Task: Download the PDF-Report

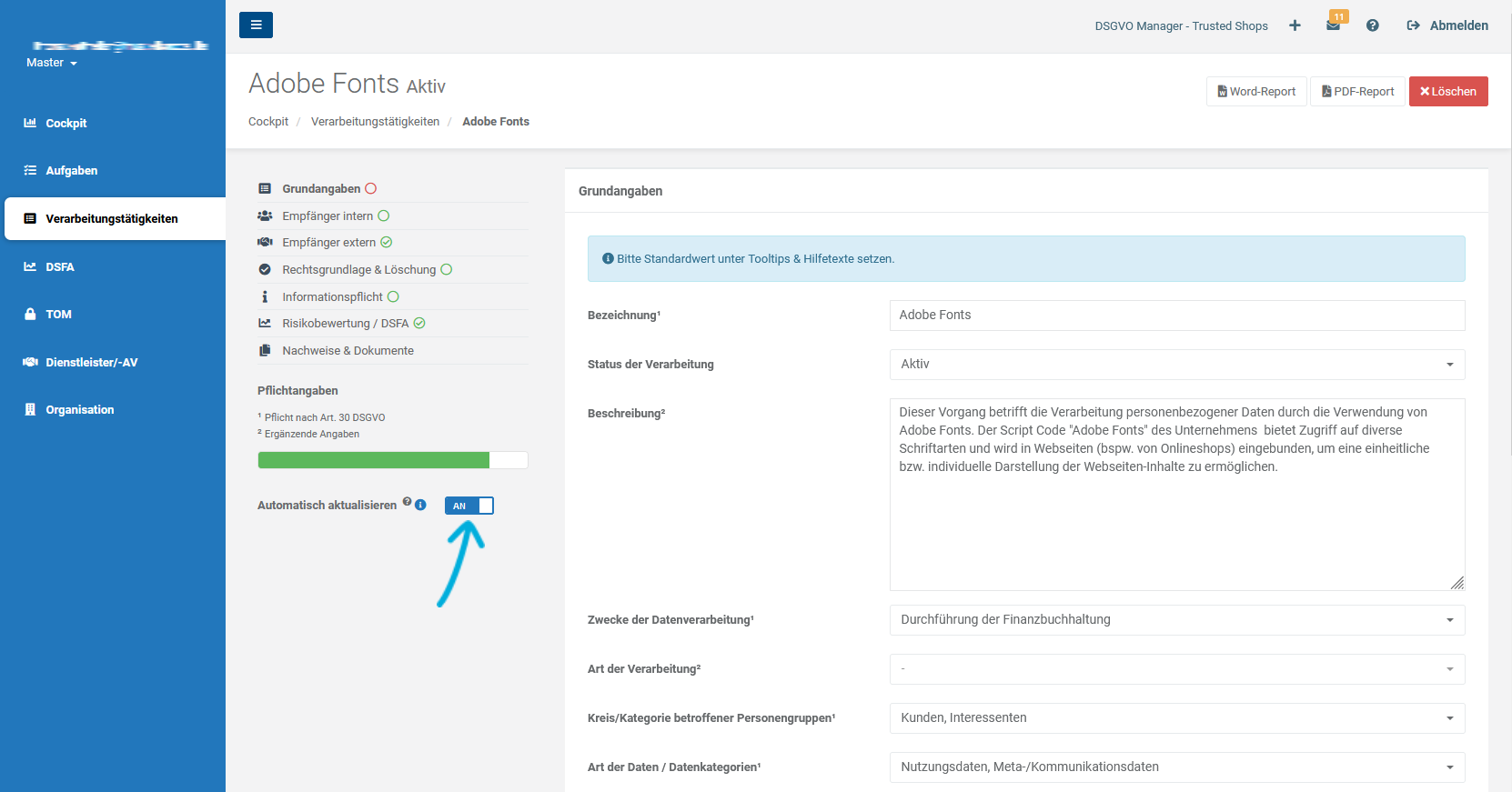Action: pyautogui.click(x=1357, y=91)
